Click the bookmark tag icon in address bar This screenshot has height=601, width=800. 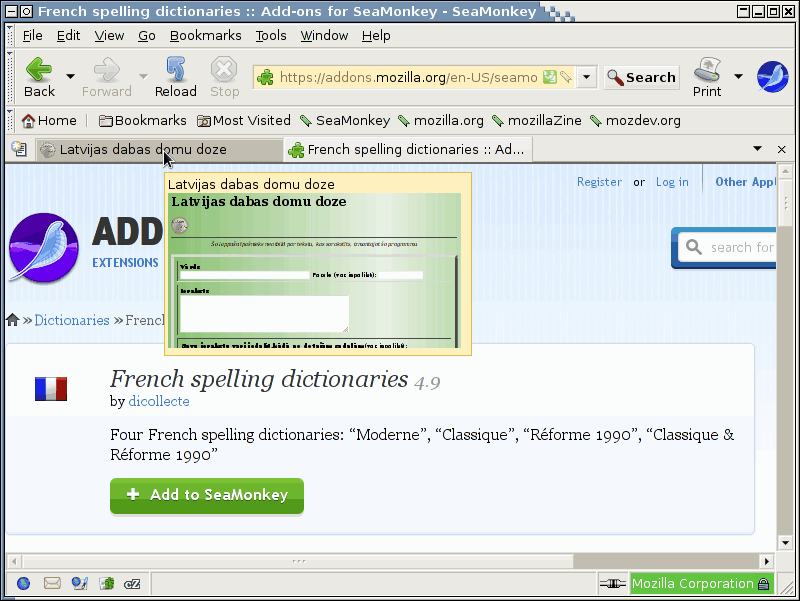coord(565,77)
